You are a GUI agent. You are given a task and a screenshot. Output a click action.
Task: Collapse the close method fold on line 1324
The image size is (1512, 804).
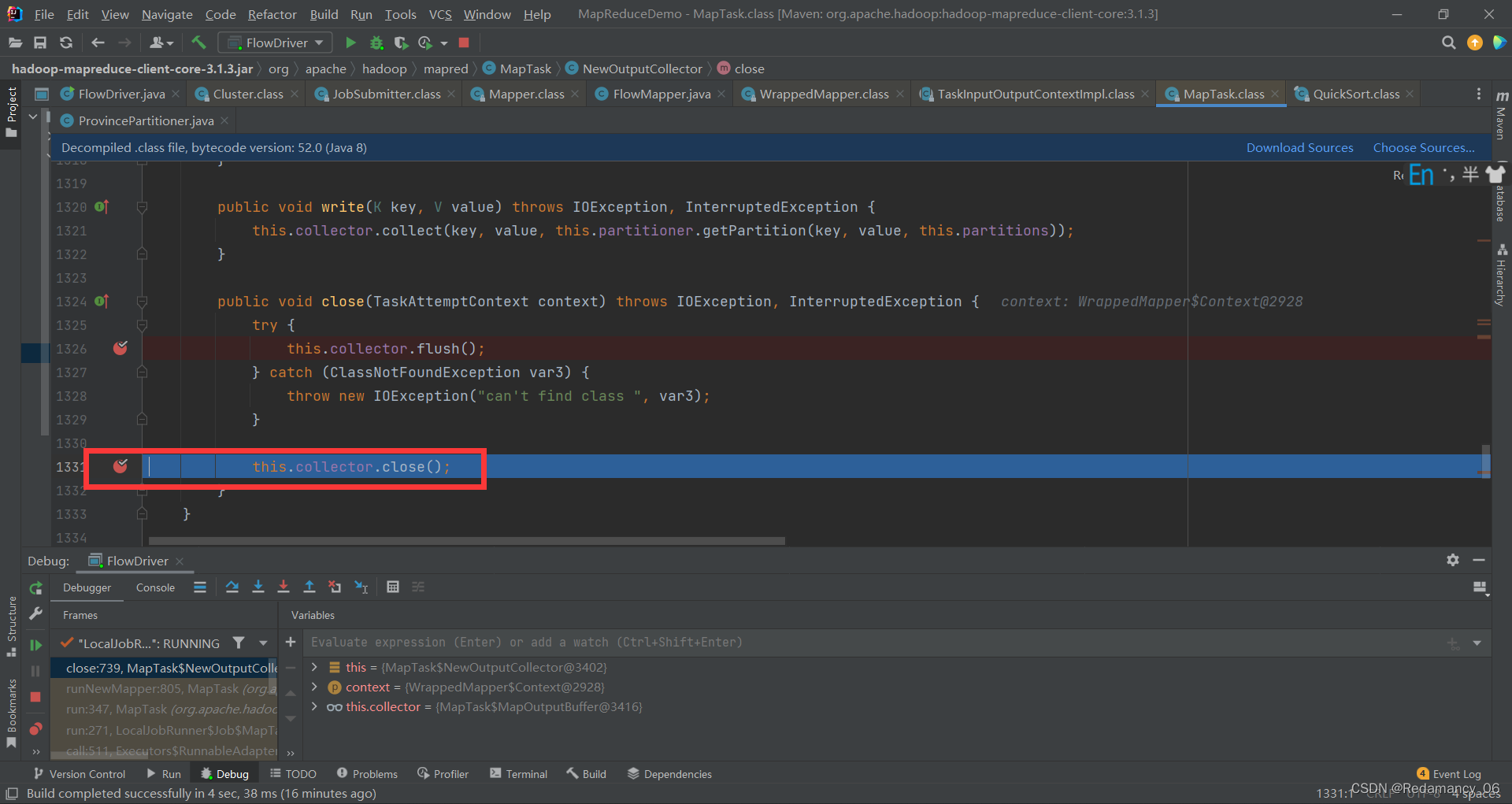click(x=142, y=301)
